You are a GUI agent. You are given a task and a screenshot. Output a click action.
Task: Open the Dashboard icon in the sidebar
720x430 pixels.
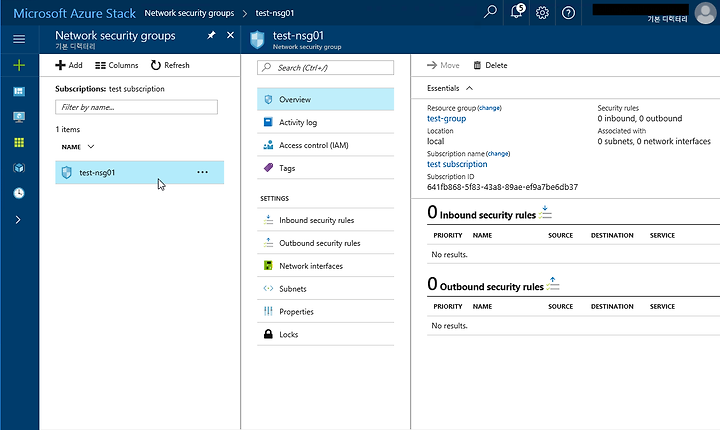pyautogui.click(x=19, y=91)
